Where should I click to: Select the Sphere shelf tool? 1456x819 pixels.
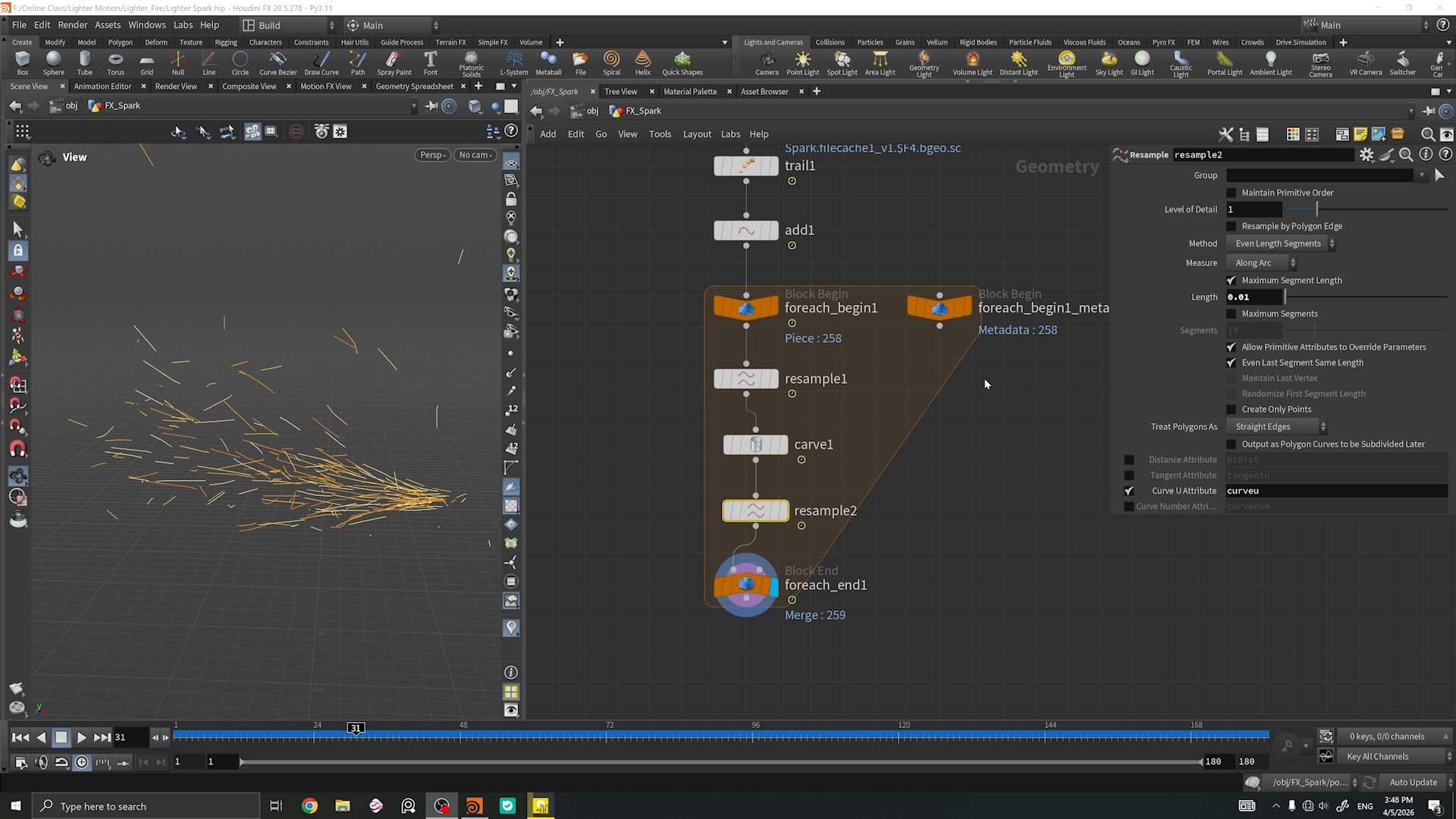click(x=53, y=63)
